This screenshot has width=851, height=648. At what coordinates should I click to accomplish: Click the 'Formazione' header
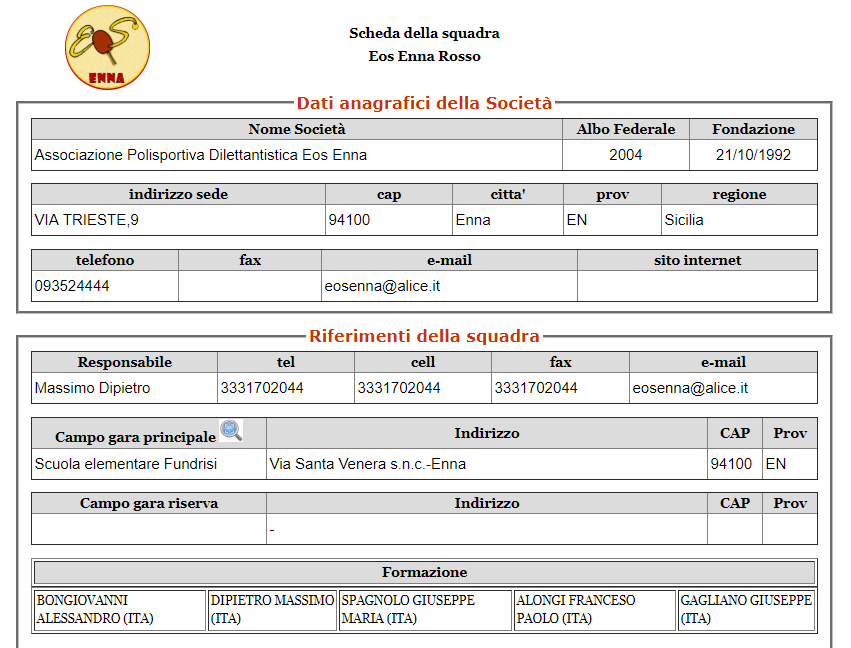[424, 573]
